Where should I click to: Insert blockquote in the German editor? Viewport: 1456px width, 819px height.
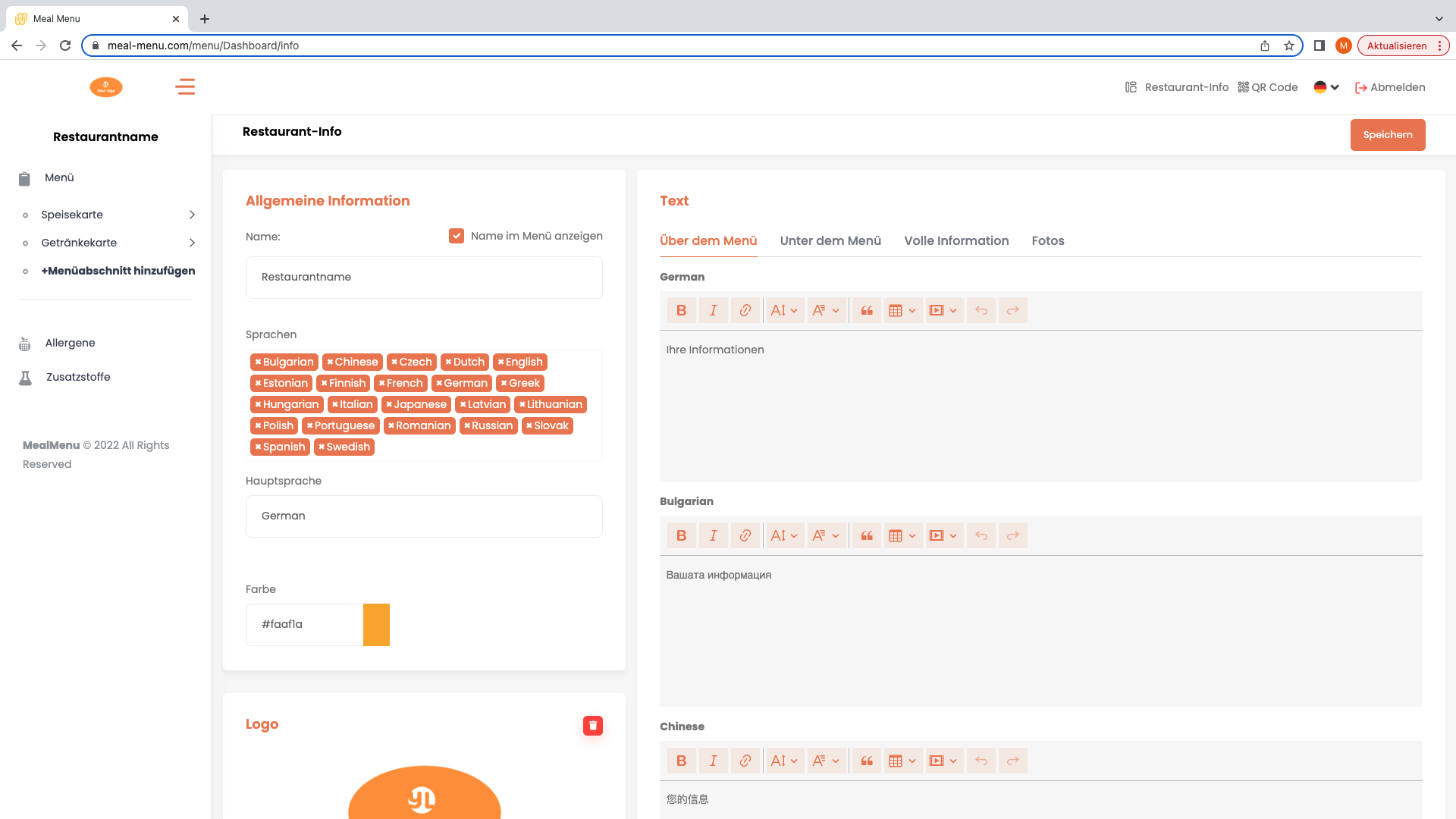click(x=867, y=310)
